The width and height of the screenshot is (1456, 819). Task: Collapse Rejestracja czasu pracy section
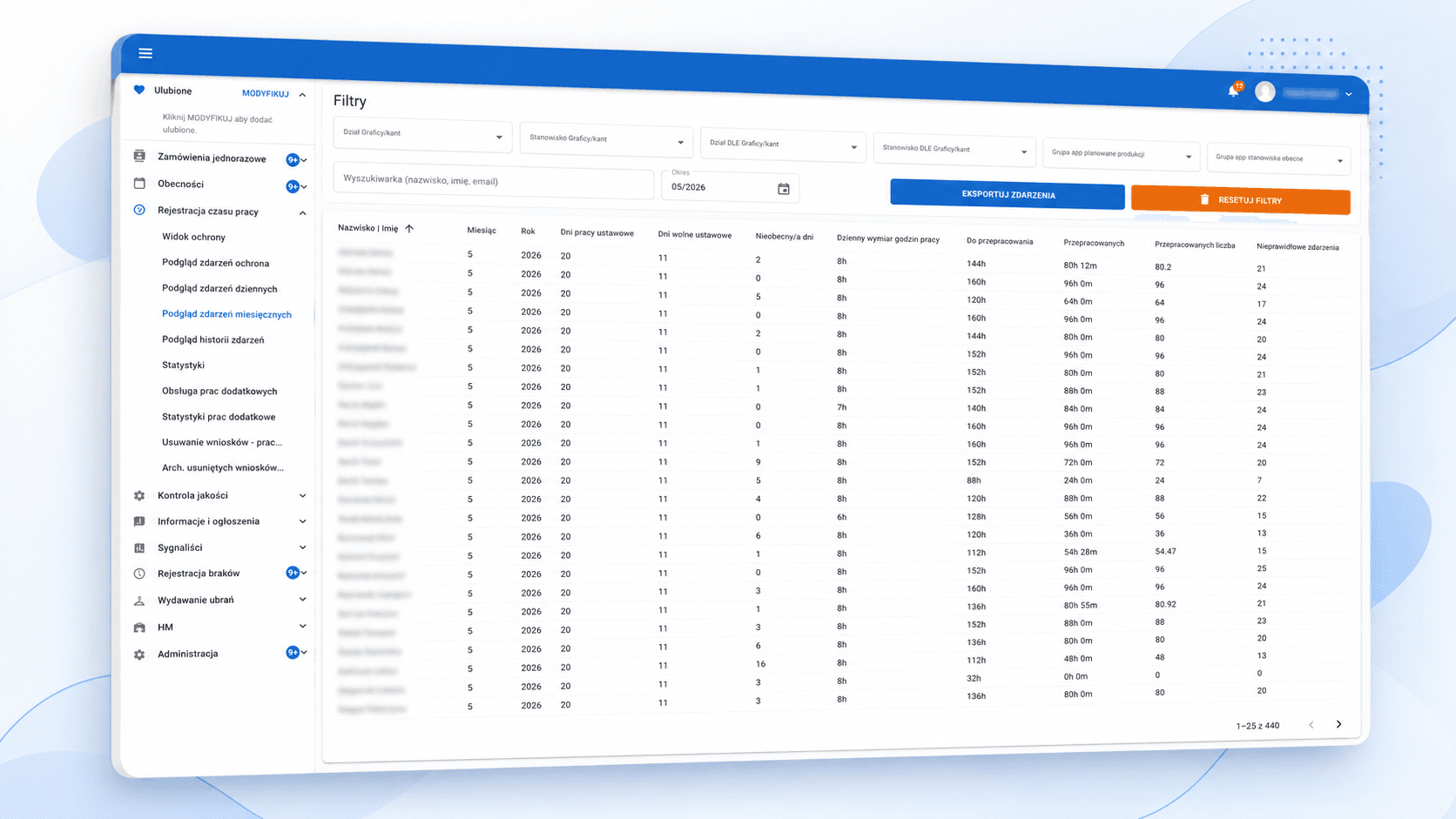(302, 212)
